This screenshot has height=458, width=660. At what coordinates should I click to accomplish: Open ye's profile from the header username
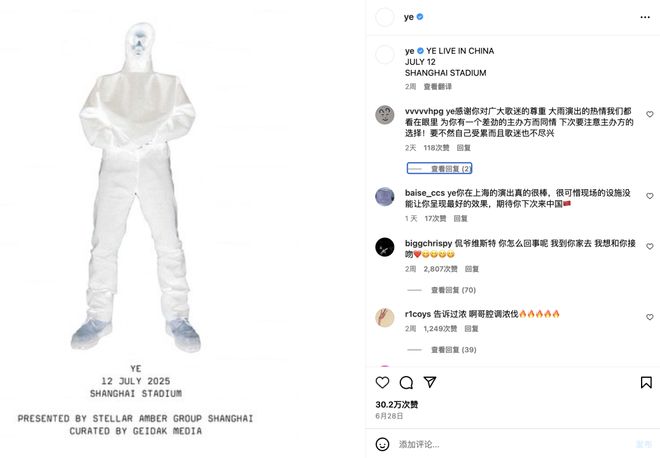[x=409, y=17]
